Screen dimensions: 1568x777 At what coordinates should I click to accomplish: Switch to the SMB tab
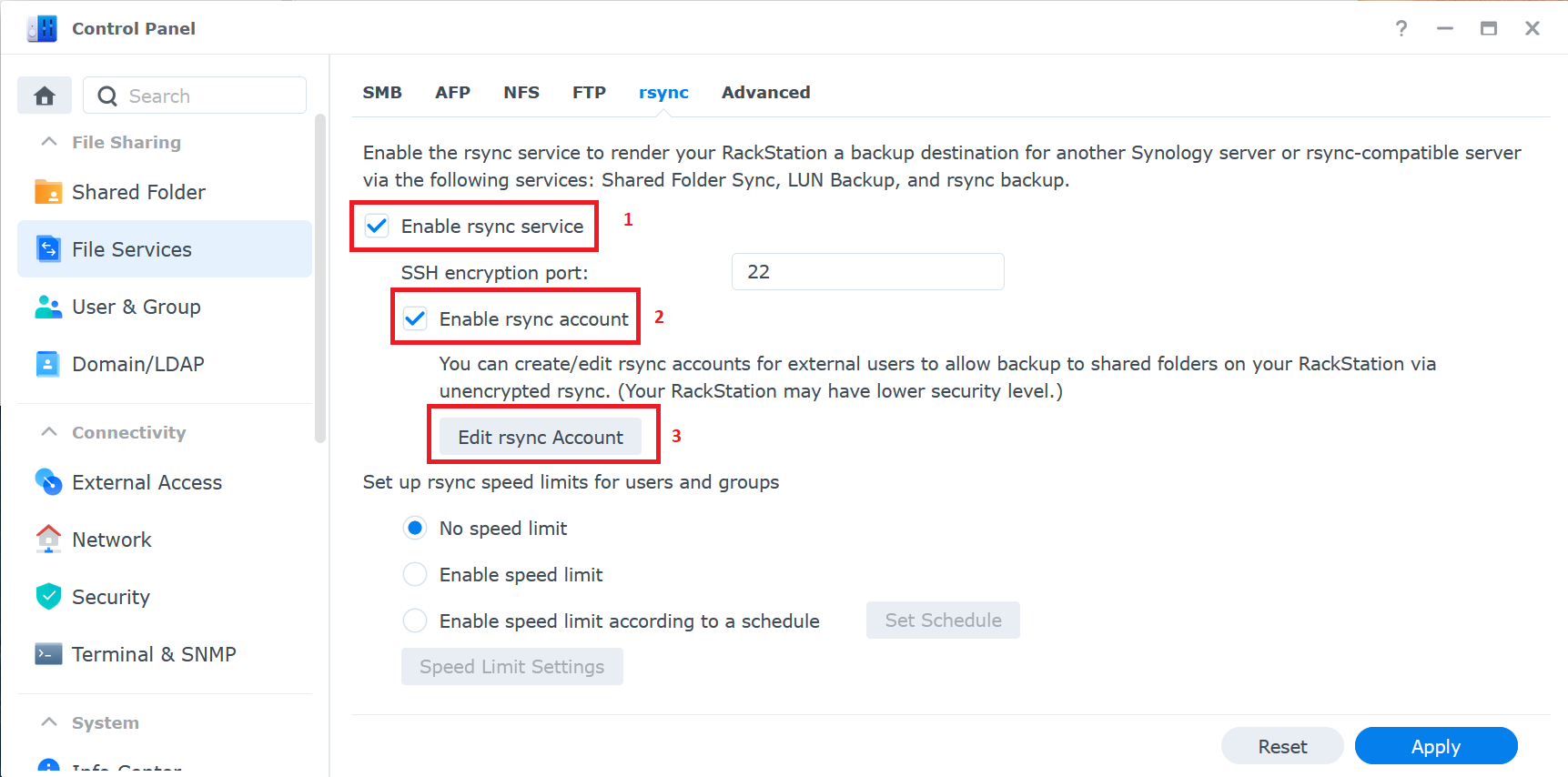point(382,92)
